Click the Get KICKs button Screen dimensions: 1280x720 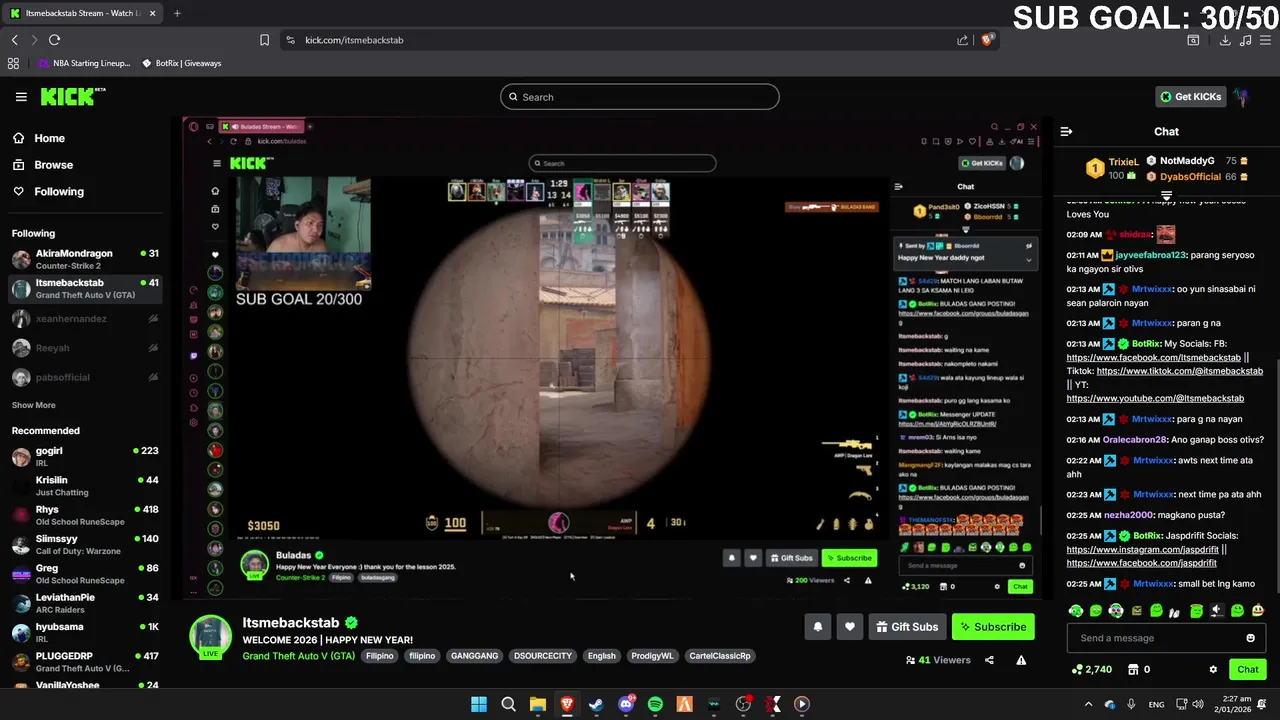(x=1190, y=97)
